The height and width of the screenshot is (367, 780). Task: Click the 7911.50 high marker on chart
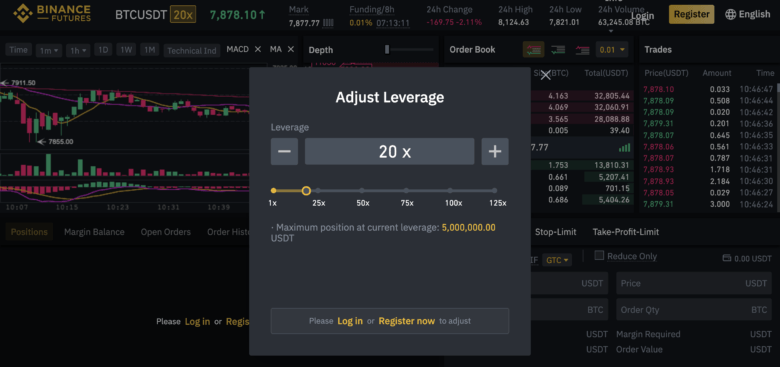coord(22,83)
